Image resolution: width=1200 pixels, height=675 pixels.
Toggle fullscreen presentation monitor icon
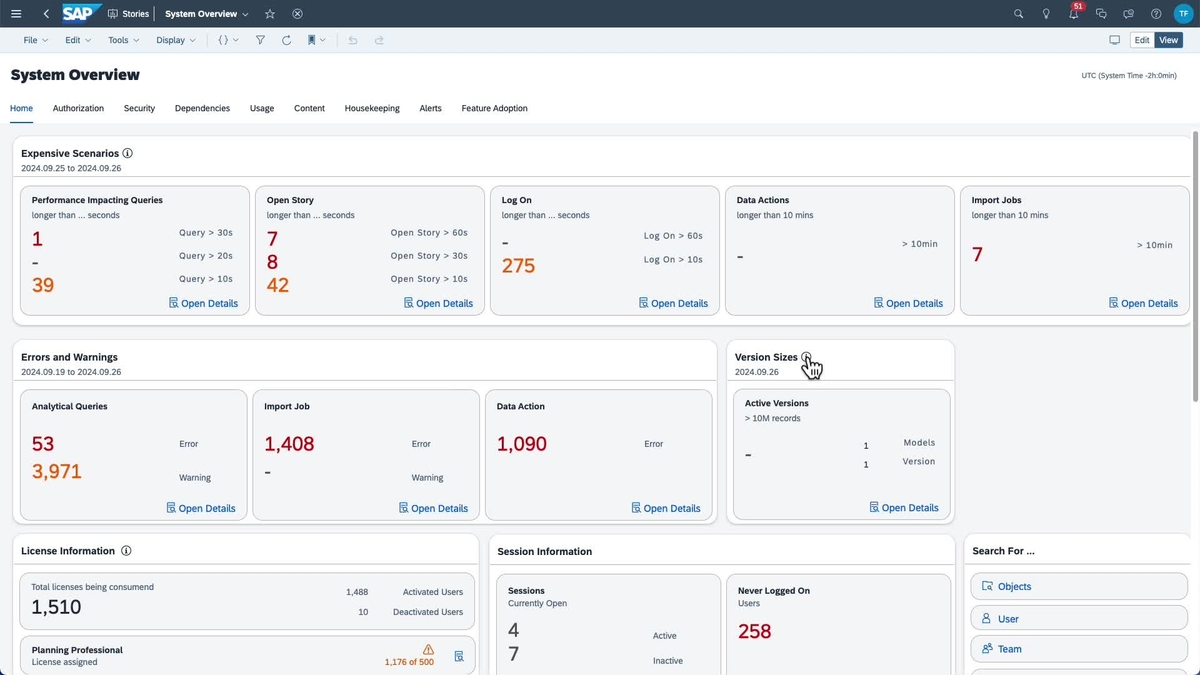[x=1114, y=40]
